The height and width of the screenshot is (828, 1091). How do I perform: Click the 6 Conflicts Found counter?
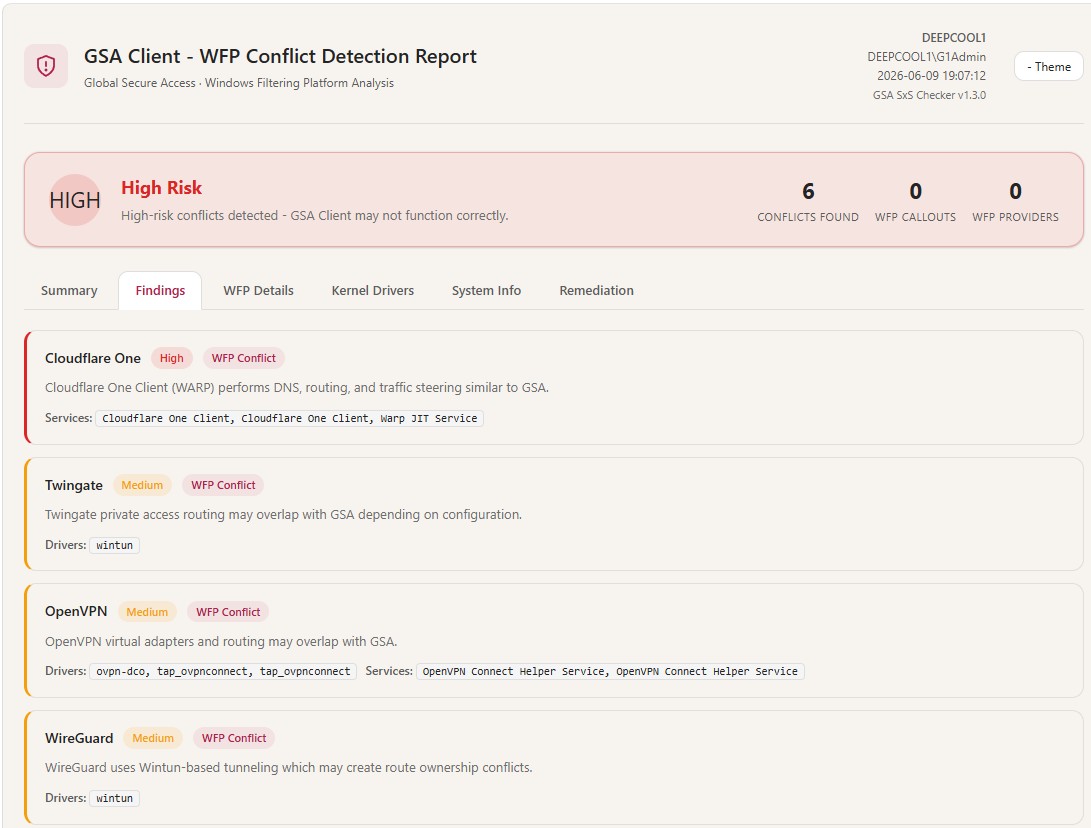click(808, 201)
